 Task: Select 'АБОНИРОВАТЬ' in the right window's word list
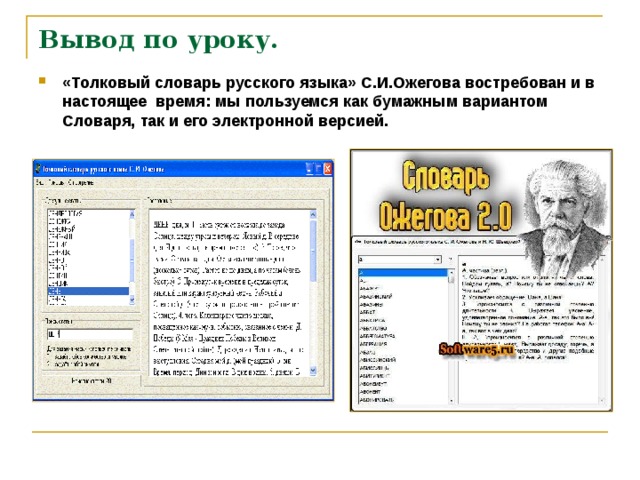(377, 400)
